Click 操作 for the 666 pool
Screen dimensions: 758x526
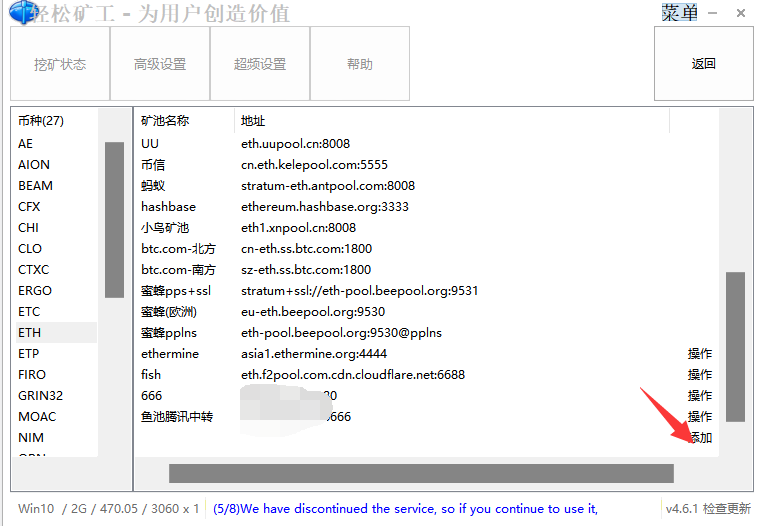tap(700, 396)
